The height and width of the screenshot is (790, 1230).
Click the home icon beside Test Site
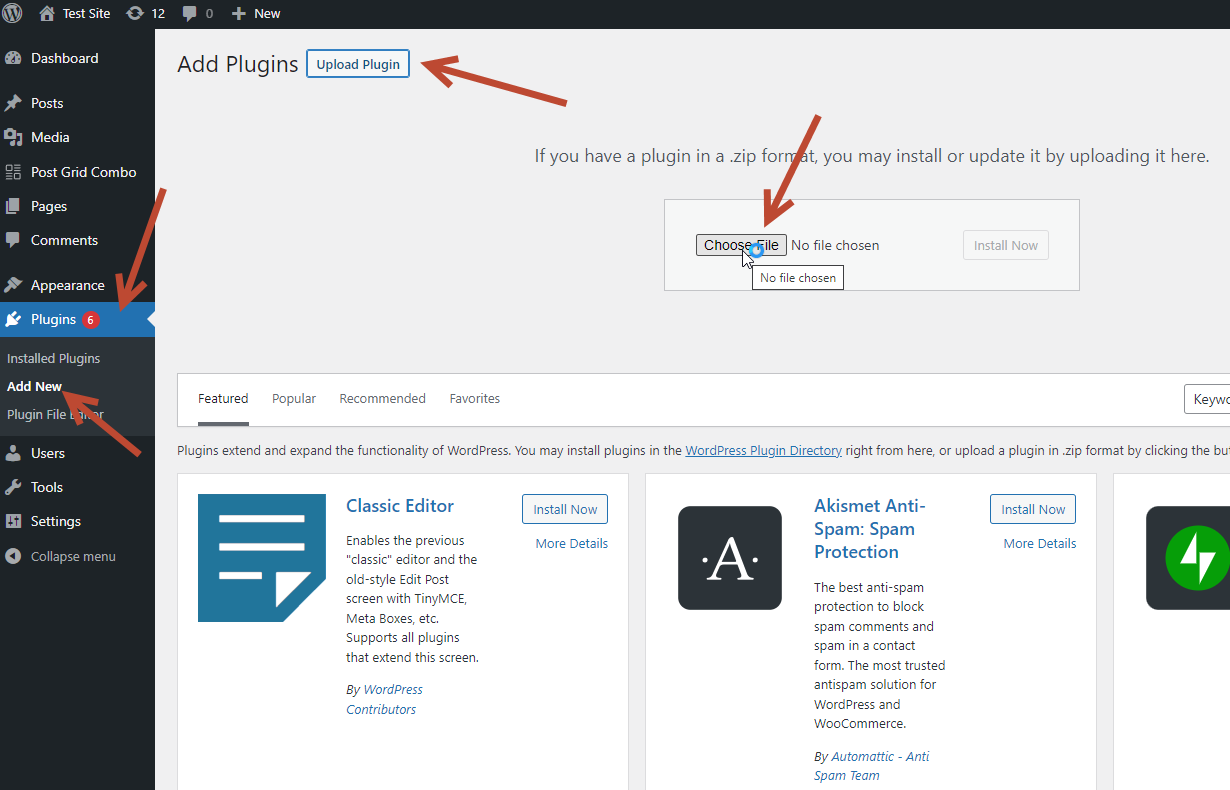[x=47, y=13]
